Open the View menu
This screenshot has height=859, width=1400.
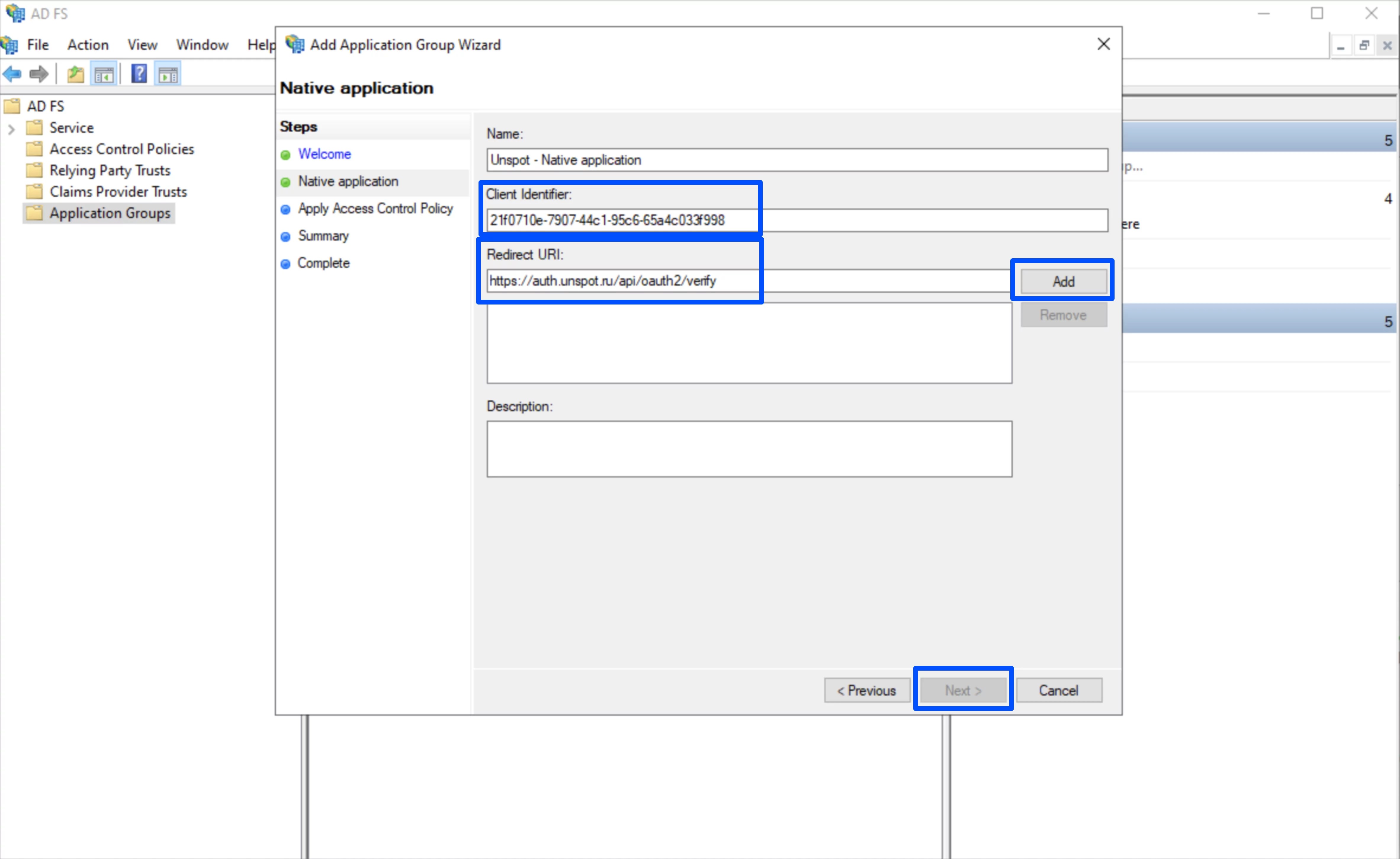142,45
